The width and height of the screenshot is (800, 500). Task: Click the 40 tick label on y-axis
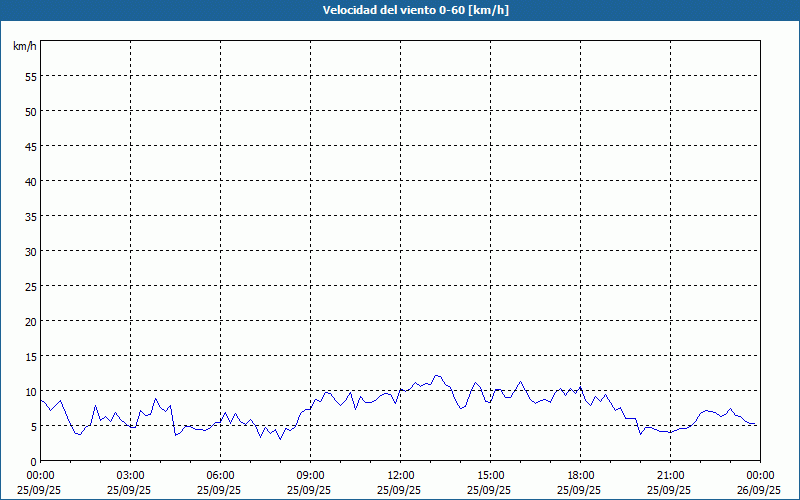coord(30,181)
